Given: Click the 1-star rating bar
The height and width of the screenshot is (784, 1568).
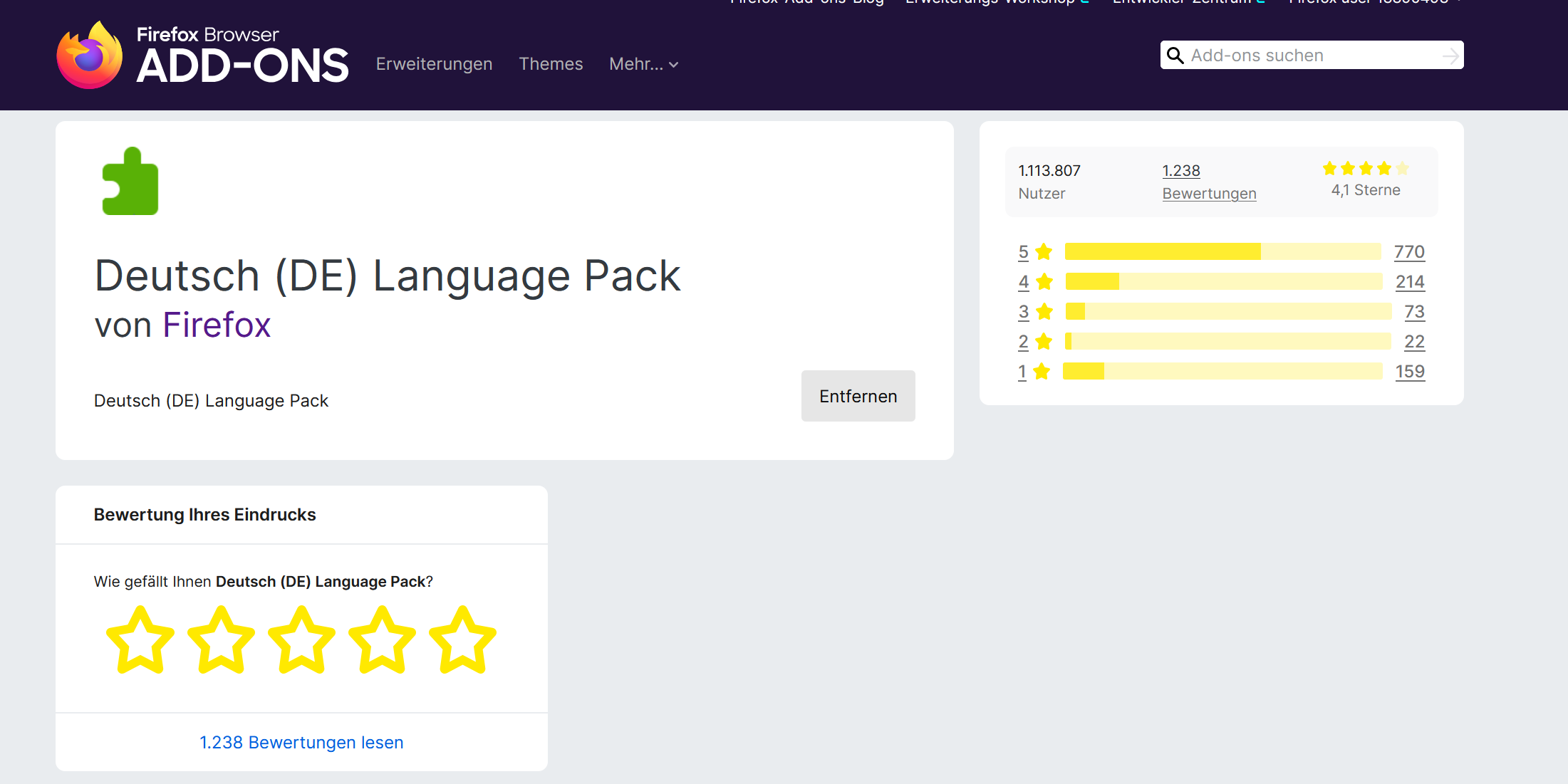Looking at the screenshot, I should 1222,371.
